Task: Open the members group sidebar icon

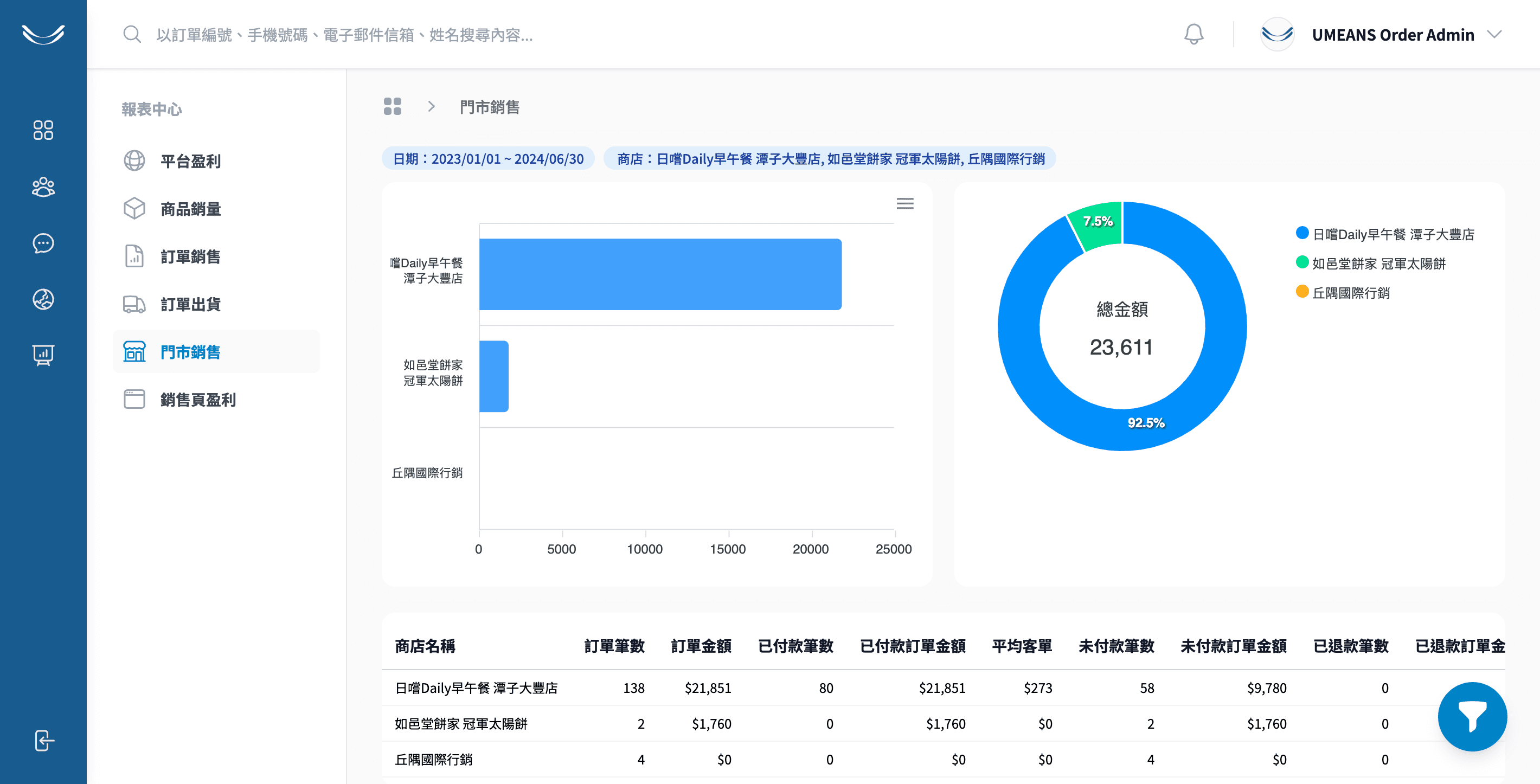Action: click(x=43, y=187)
